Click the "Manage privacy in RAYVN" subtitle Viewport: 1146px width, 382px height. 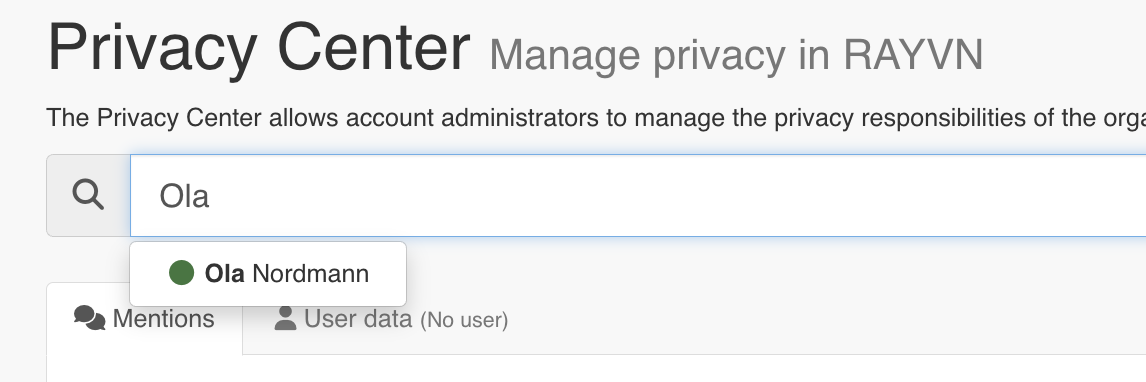coord(736,54)
